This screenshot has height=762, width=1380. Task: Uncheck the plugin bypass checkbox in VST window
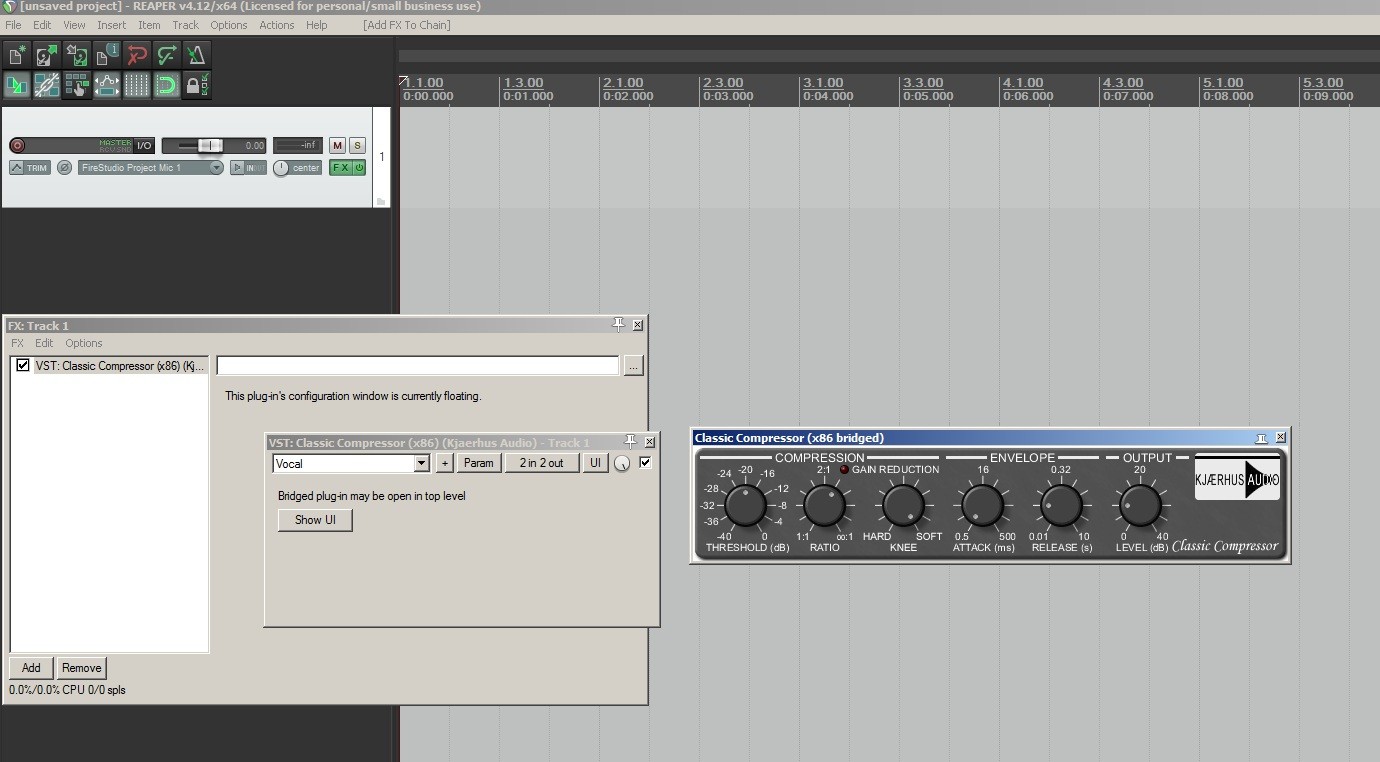(645, 462)
